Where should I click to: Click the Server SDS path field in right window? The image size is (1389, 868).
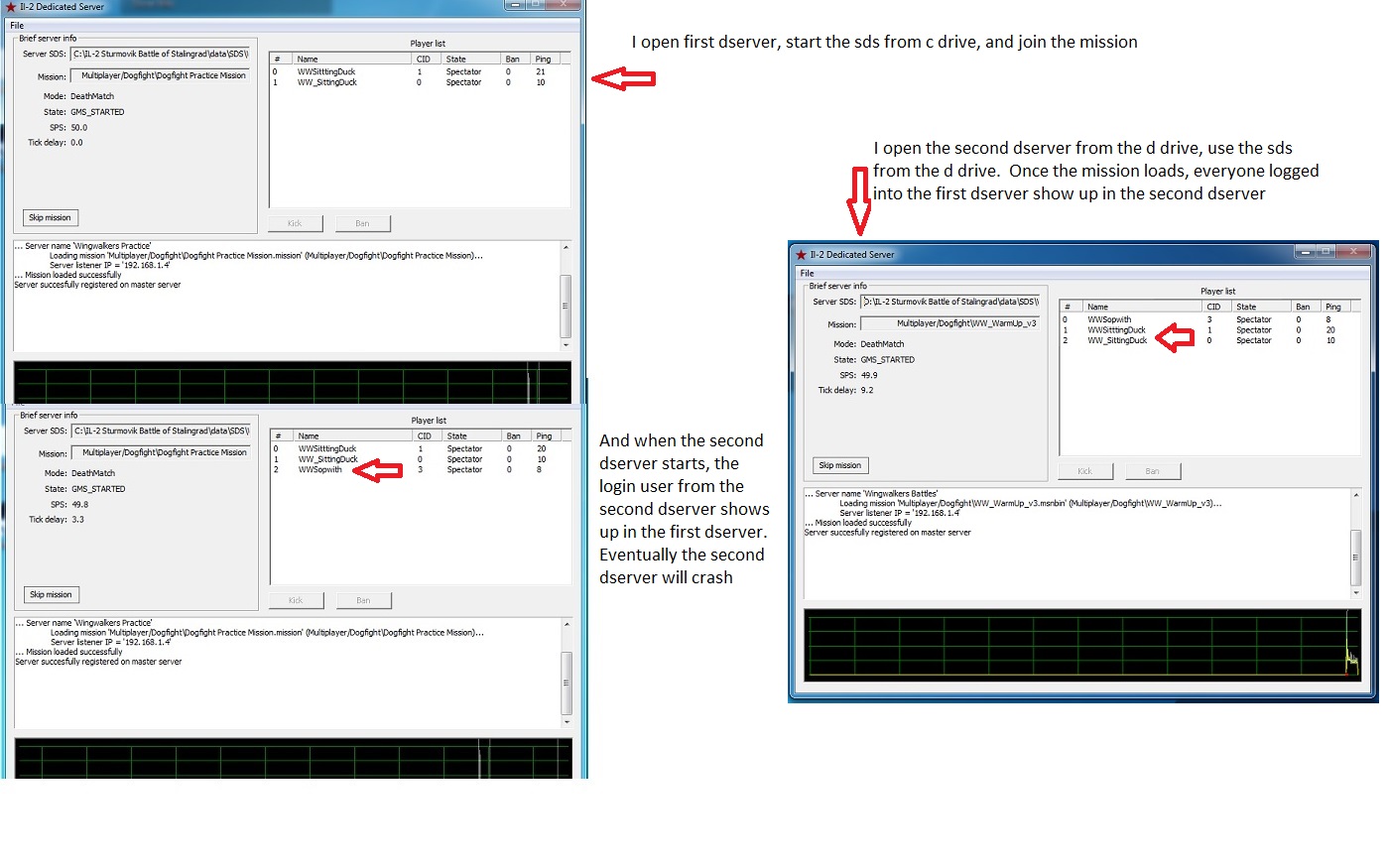point(949,302)
